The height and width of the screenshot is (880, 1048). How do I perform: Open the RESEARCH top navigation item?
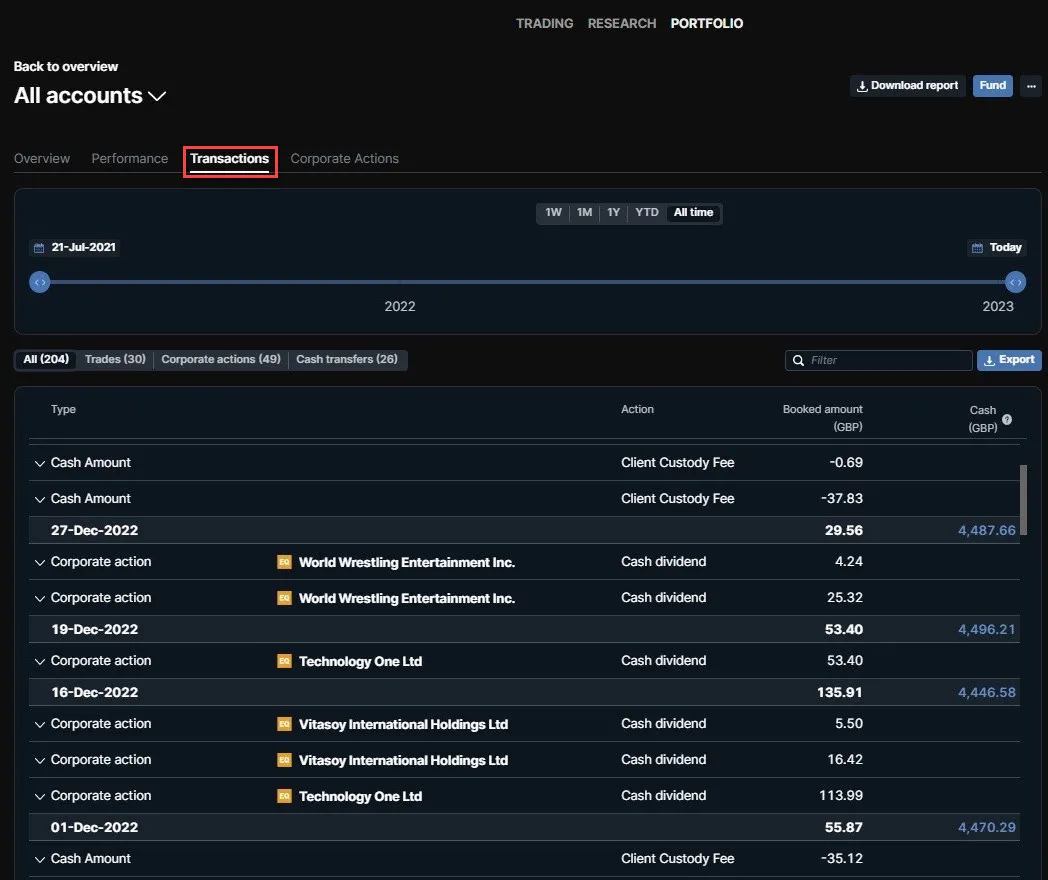coord(622,23)
